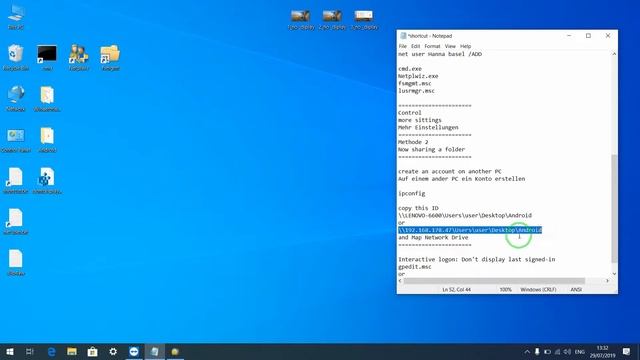The image size is (640, 360).
Task: Select the last of three desktop image thumbnails
Action: click(364, 20)
